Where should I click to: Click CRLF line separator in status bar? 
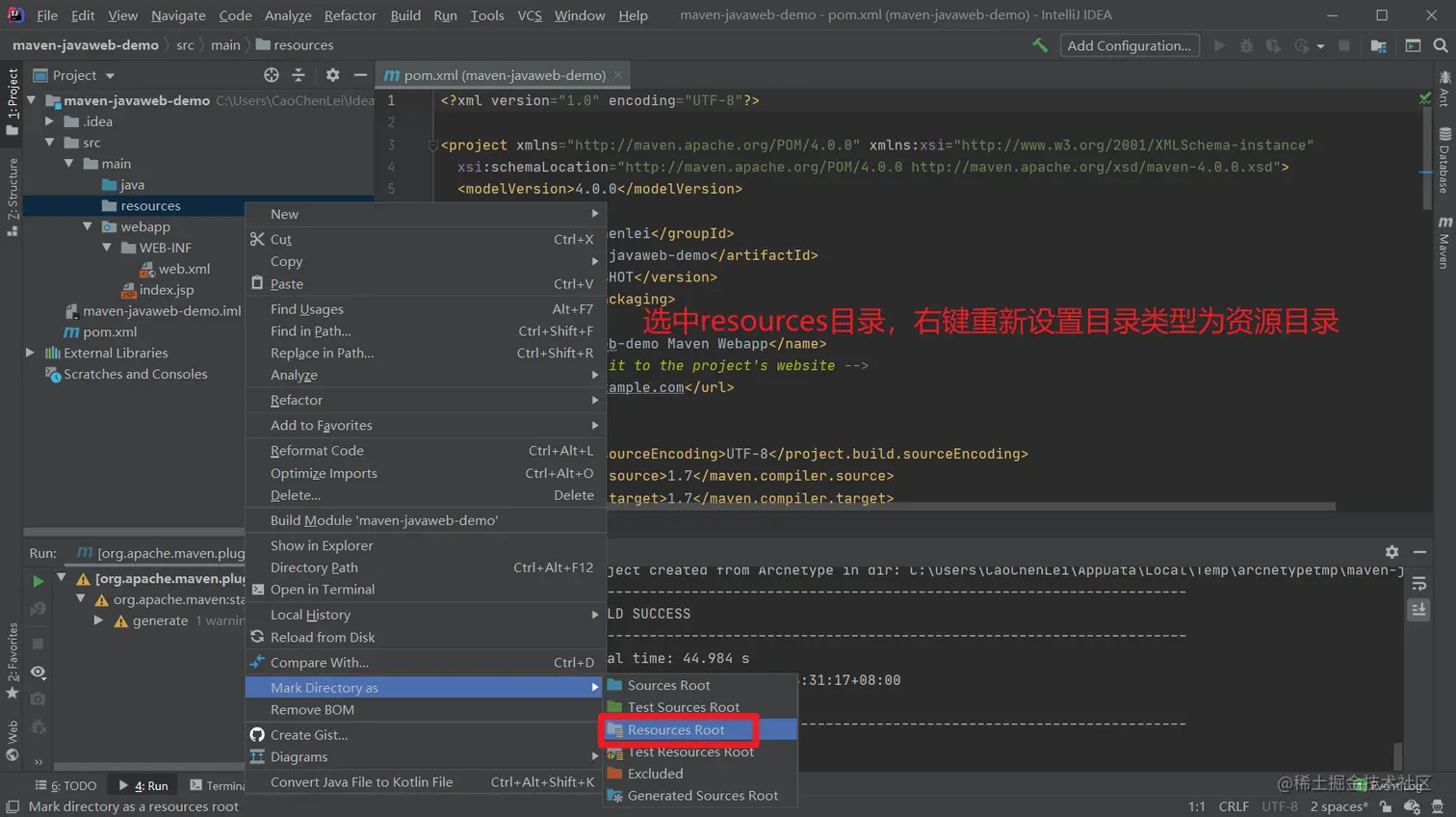pyautogui.click(x=1234, y=806)
